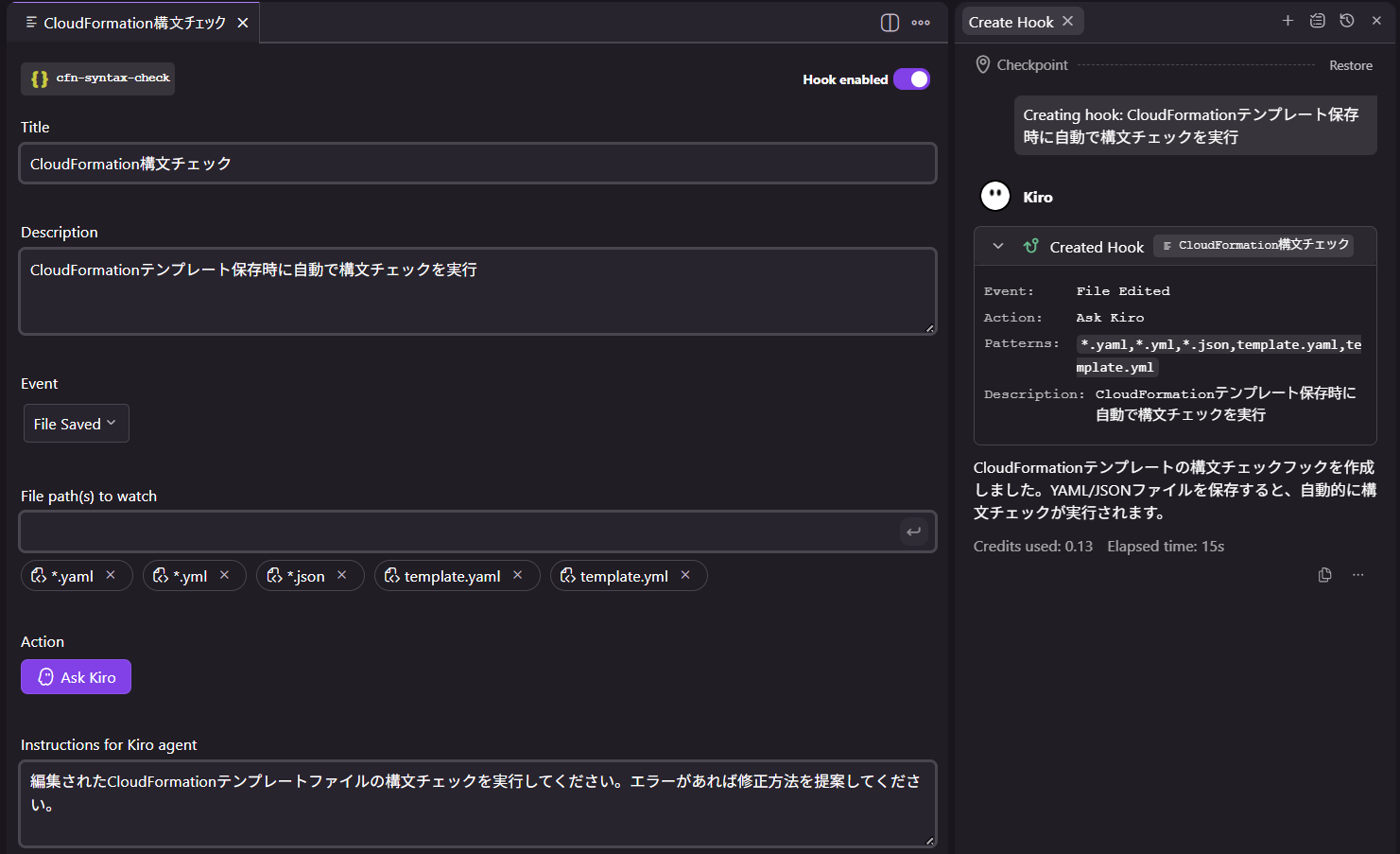Viewport: 1400px width, 854px height.
Task: Open the editor's more actions ellipsis menu
Action: (x=920, y=22)
